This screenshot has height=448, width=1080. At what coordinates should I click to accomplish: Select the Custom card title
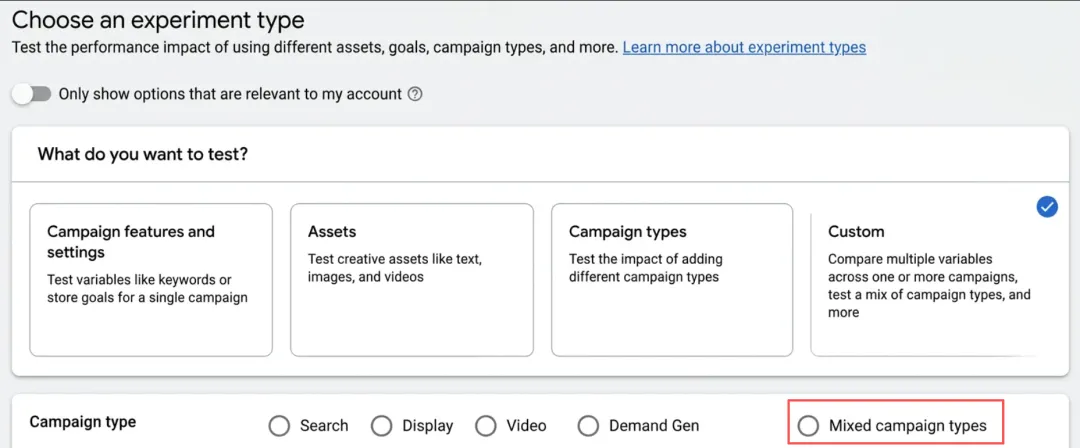[x=856, y=231]
